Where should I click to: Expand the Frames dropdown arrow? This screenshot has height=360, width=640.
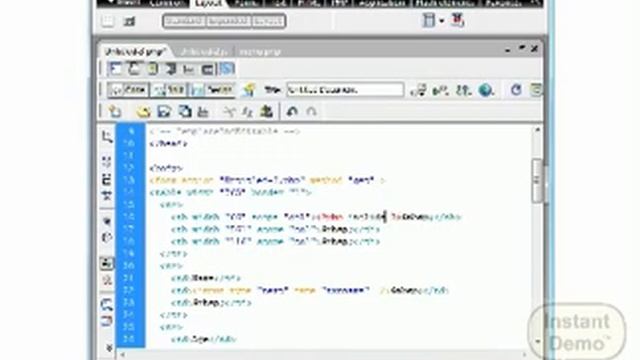pyautogui.click(x=442, y=21)
